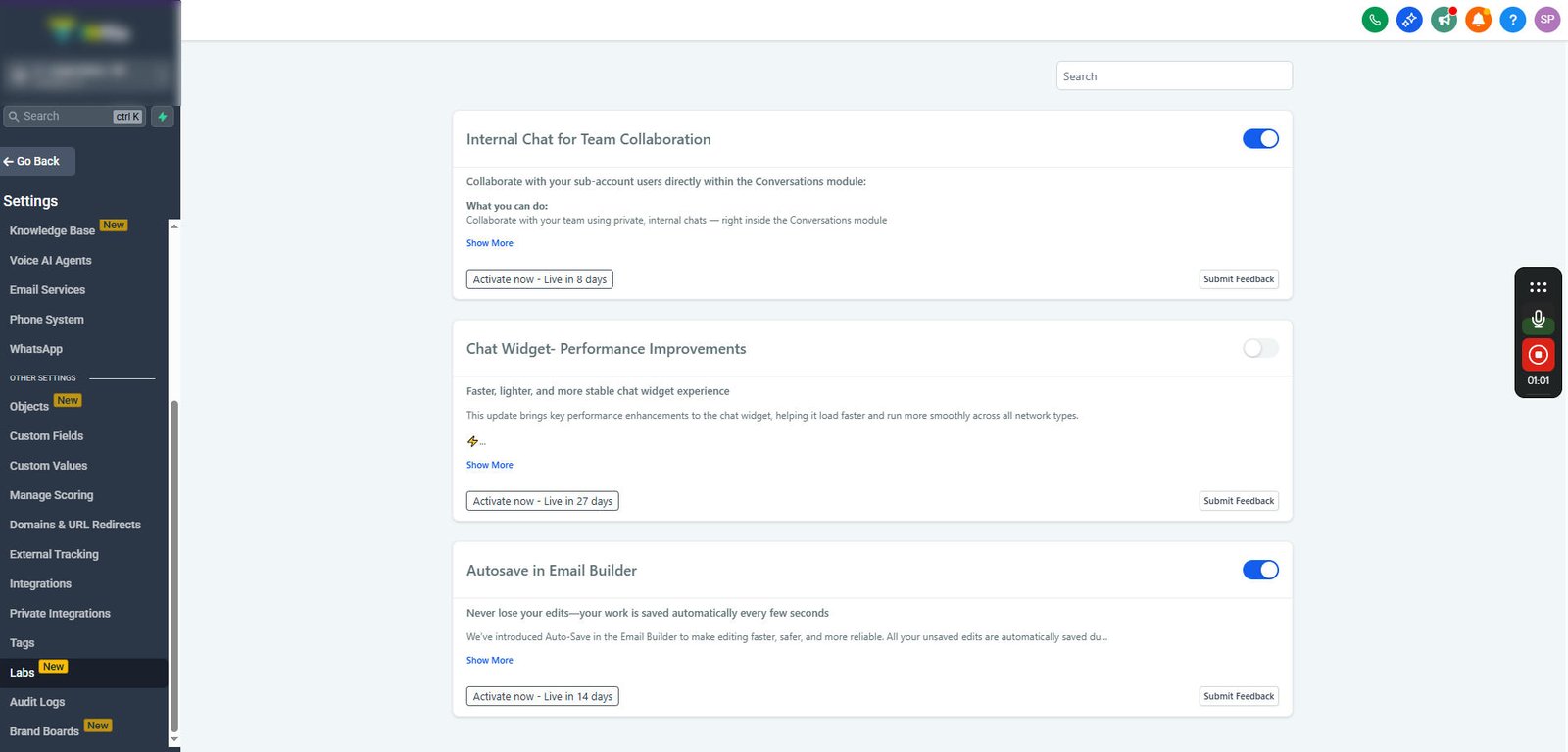Viewport: 1568px width, 752px height.
Task: Turn off Autosave in Email Builder toggle
Action: [1260, 570]
